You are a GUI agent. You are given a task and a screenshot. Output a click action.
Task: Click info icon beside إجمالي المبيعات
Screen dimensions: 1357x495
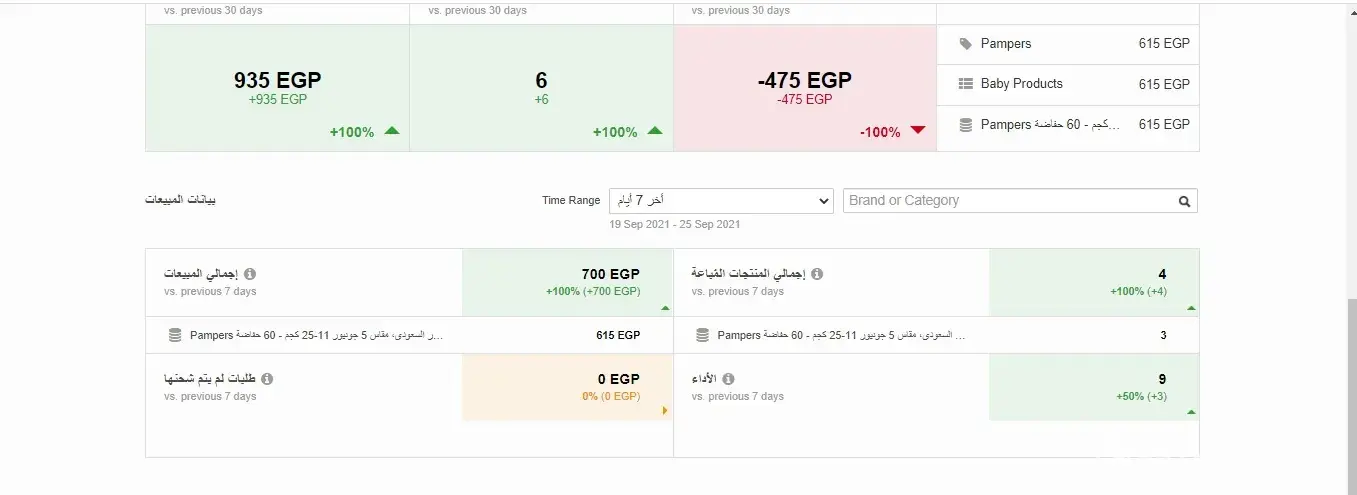coord(250,274)
